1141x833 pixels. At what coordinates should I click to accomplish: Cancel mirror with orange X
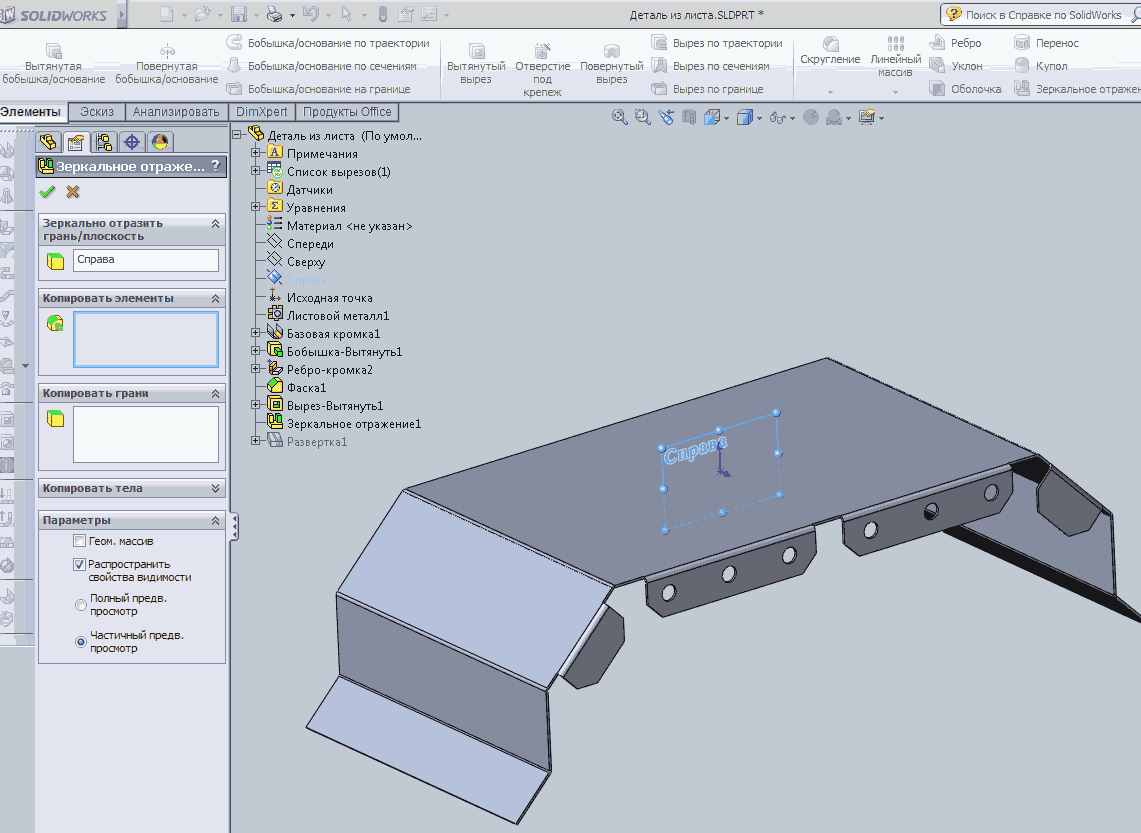(72, 192)
